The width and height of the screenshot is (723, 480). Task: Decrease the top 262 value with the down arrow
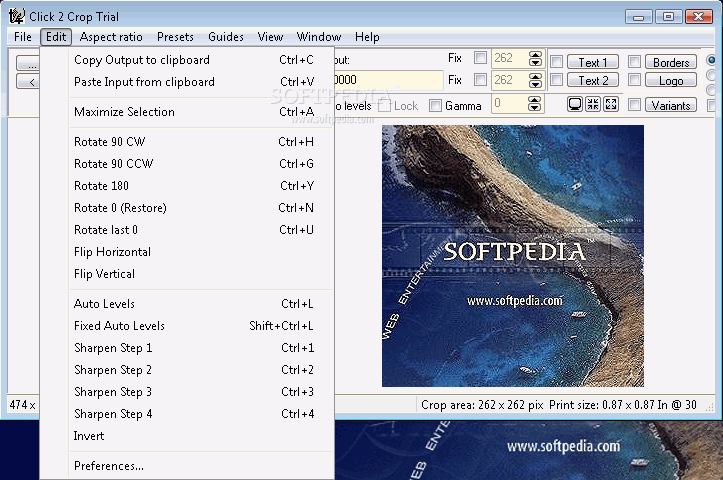535,62
